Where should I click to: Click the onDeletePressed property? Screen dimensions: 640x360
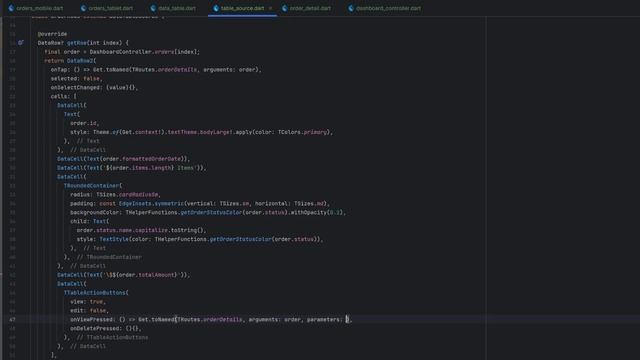pos(95,329)
